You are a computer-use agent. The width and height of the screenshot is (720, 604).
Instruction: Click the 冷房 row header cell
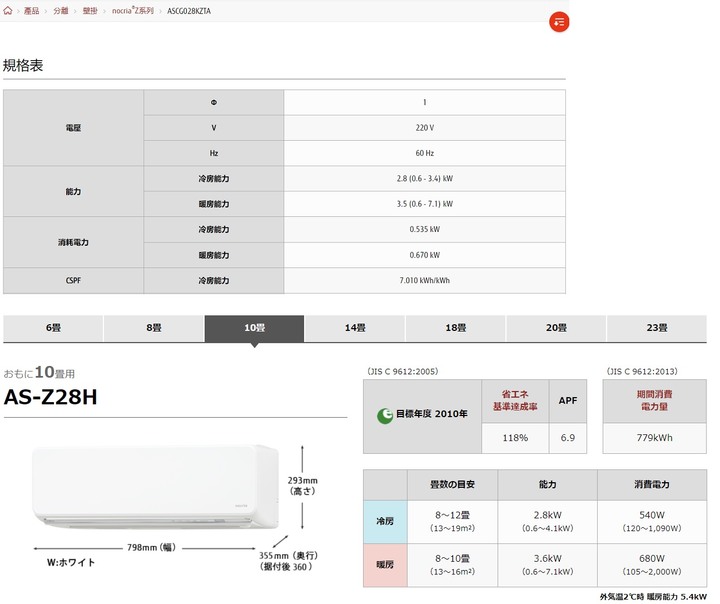click(x=385, y=521)
